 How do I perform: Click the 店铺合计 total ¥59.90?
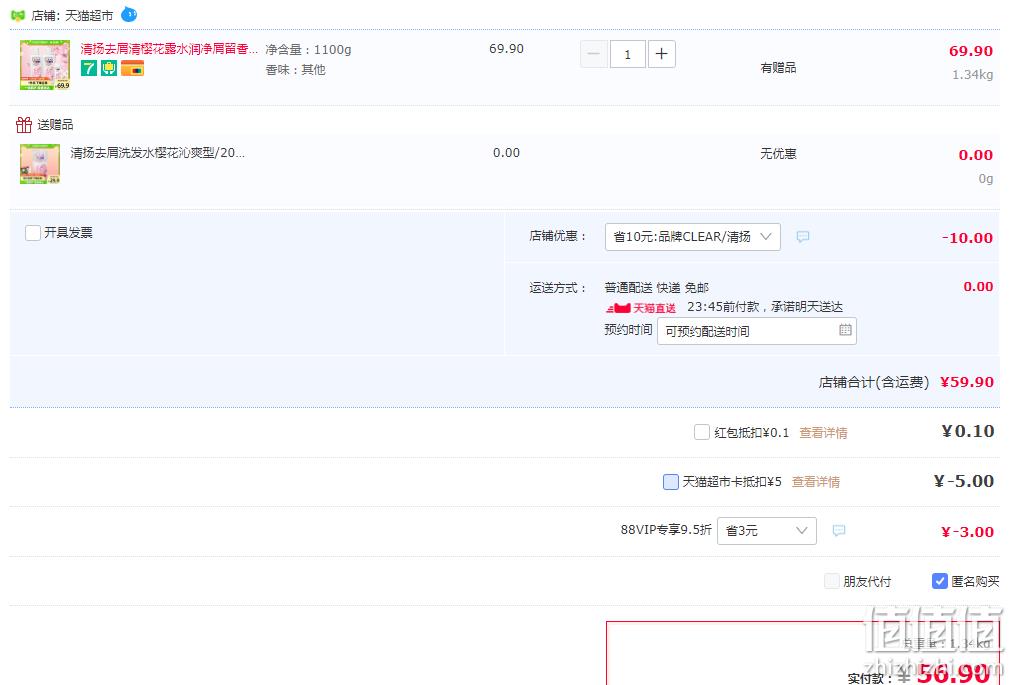click(967, 382)
